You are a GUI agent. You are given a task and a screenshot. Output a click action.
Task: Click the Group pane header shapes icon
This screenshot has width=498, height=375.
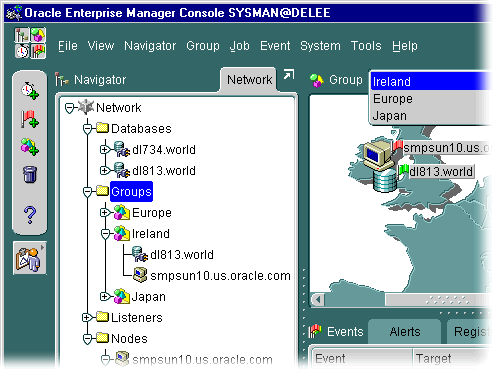click(317, 80)
